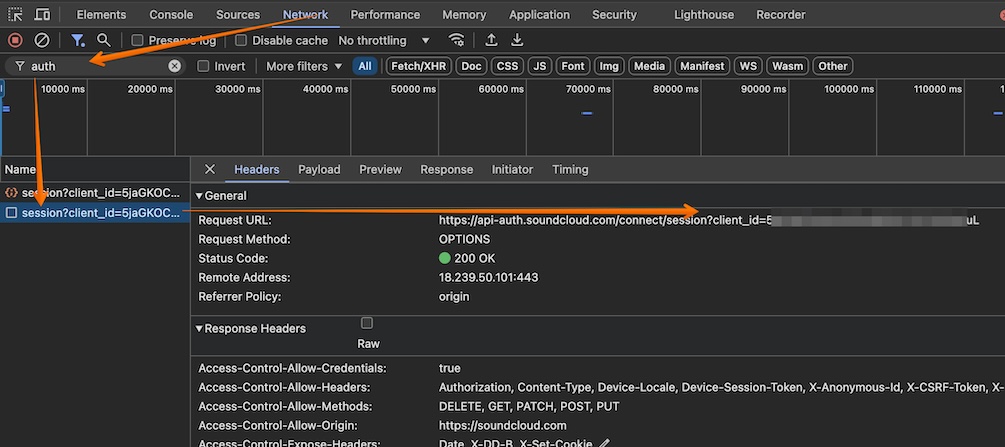Check the Disable cache option

click(241, 40)
